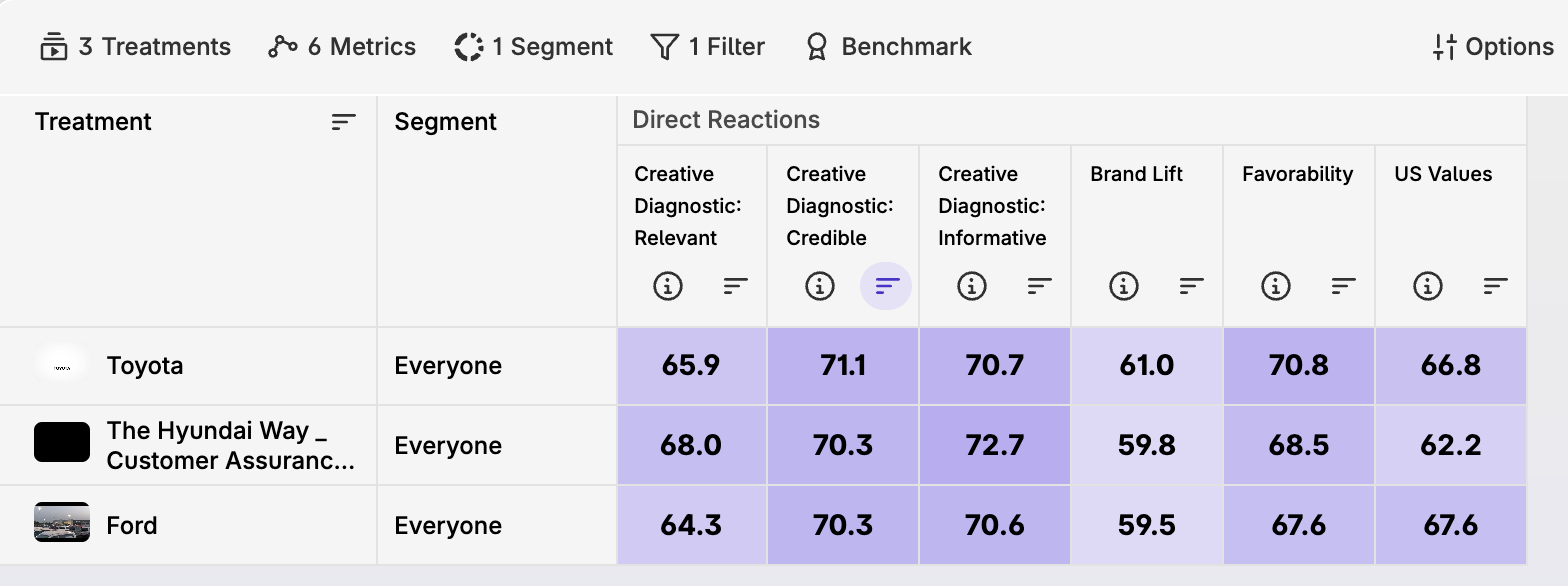Image resolution: width=1568 pixels, height=586 pixels.
Task: Click the Creative Diagnostic: Relevant header label
Action: point(688,206)
